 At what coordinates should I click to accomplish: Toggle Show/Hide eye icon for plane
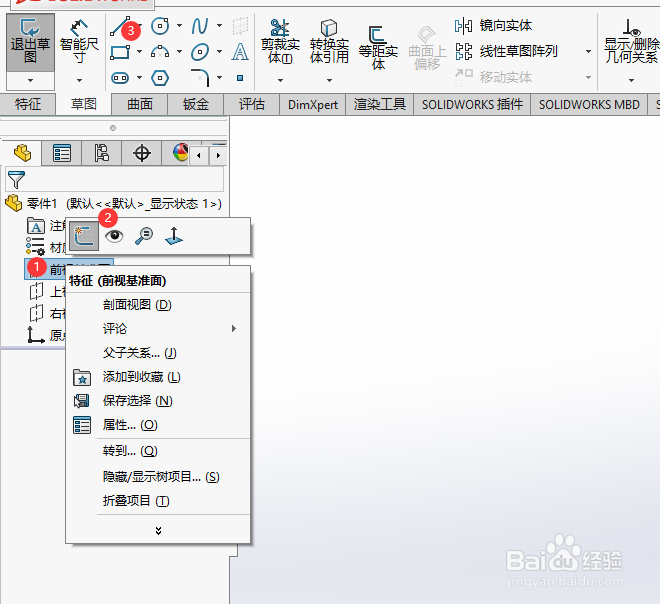coord(114,236)
